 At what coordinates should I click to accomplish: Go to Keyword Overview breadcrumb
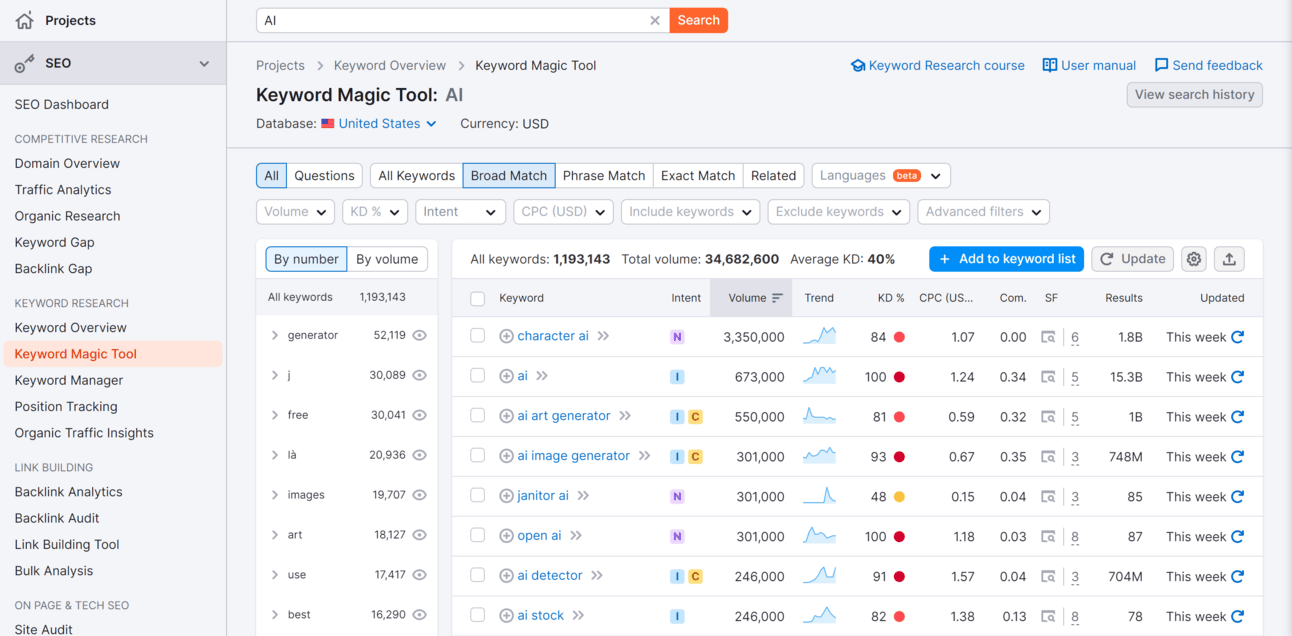pyautogui.click(x=390, y=65)
